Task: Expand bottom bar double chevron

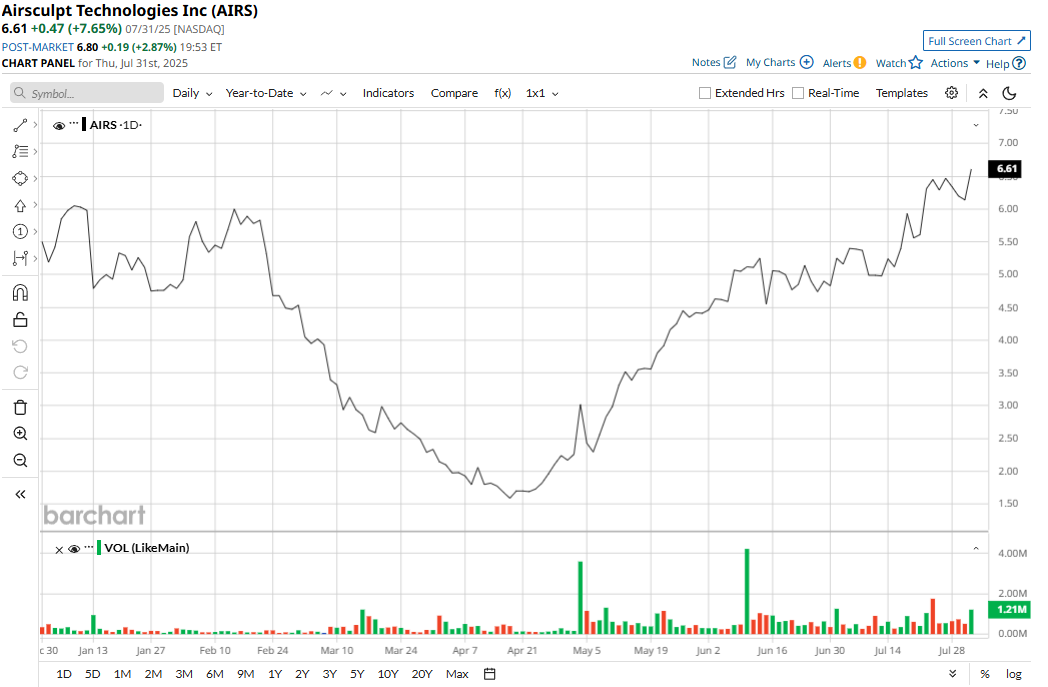Action: [952, 674]
